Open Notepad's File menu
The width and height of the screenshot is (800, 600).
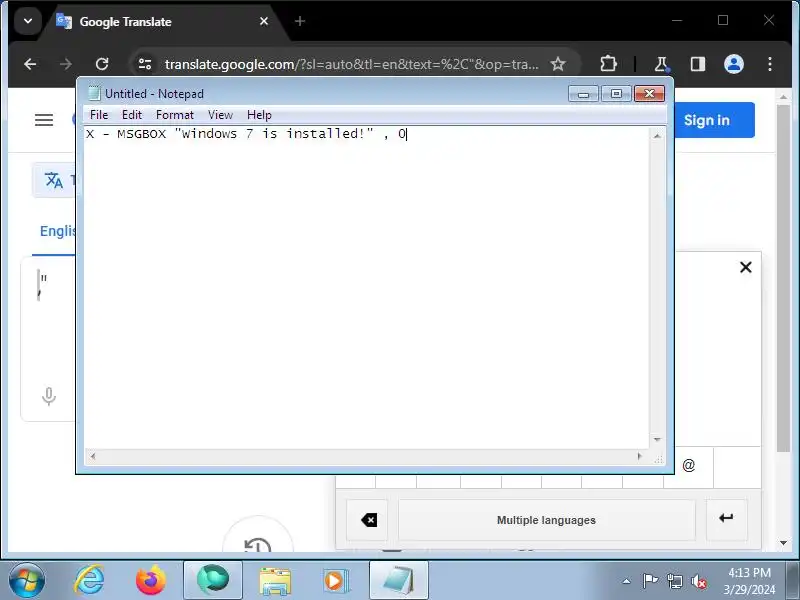pos(98,115)
